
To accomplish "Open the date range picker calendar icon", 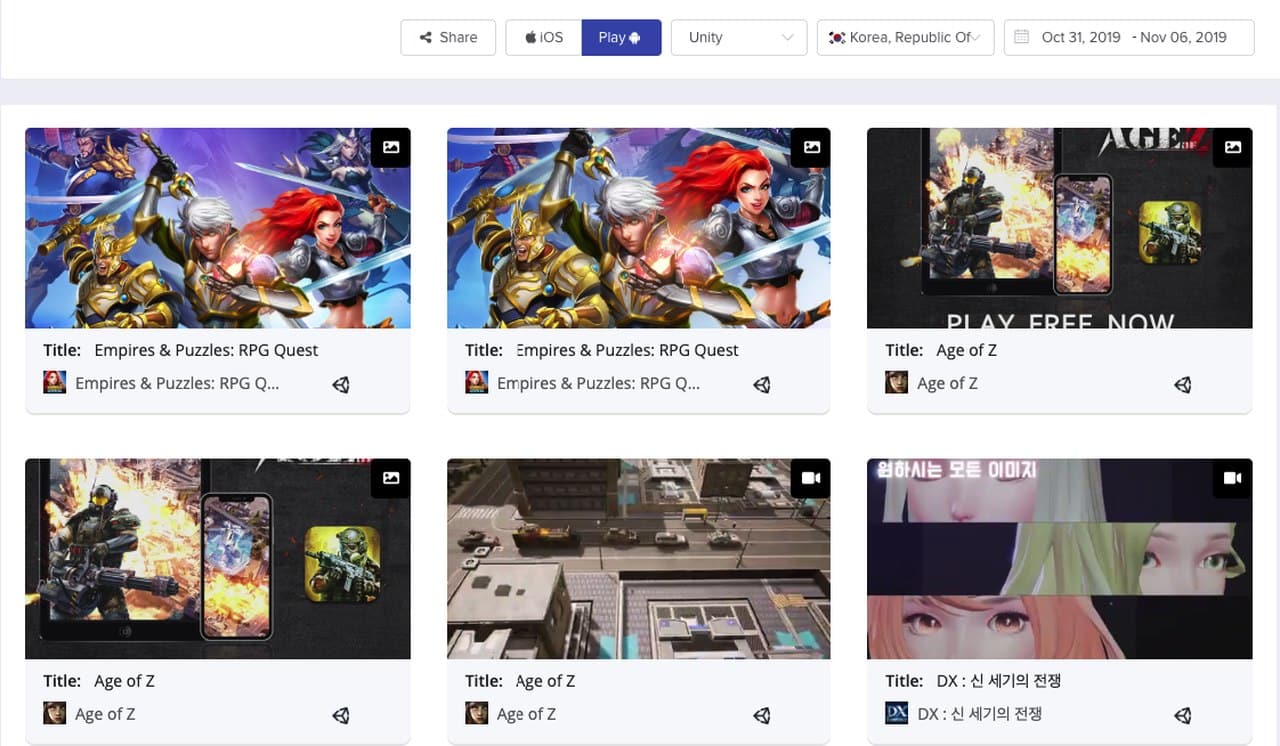I will [1021, 37].
